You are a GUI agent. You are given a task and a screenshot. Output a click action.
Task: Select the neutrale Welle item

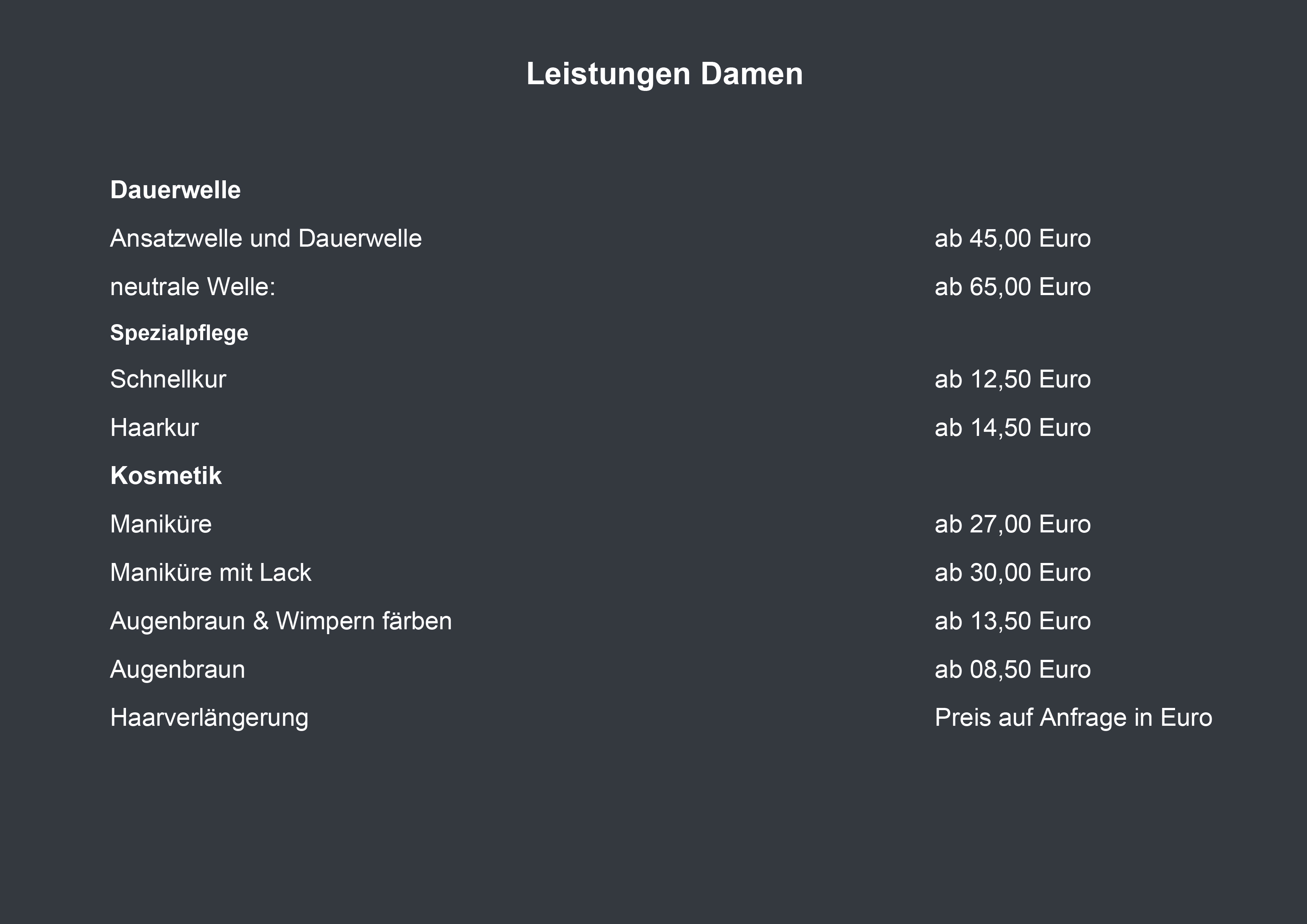[192, 287]
